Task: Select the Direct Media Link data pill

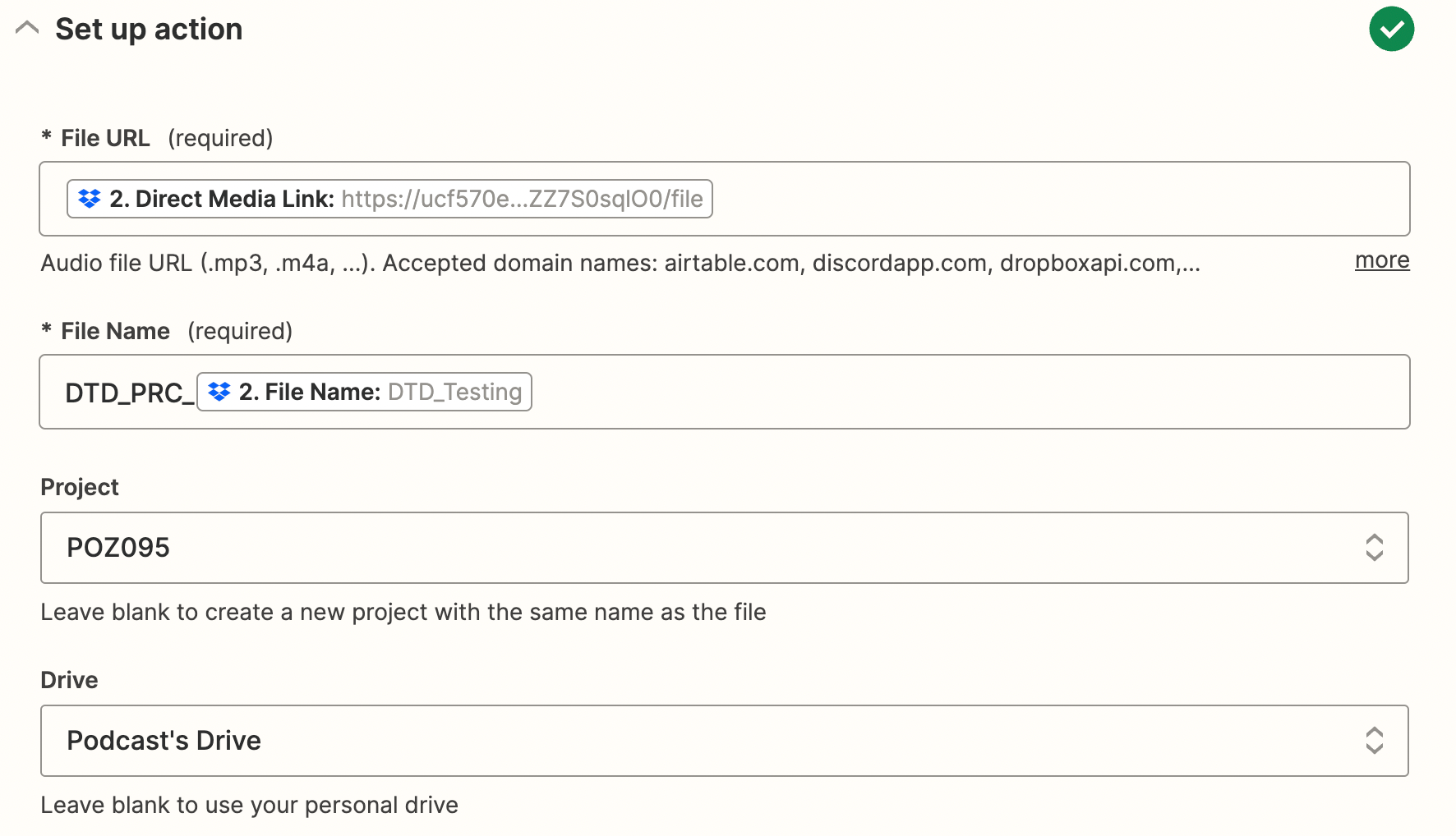Action: (x=389, y=199)
